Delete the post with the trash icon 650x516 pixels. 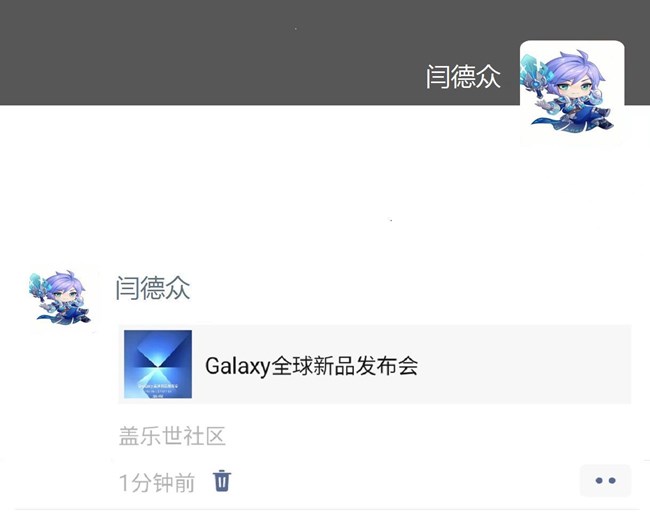[x=222, y=481]
